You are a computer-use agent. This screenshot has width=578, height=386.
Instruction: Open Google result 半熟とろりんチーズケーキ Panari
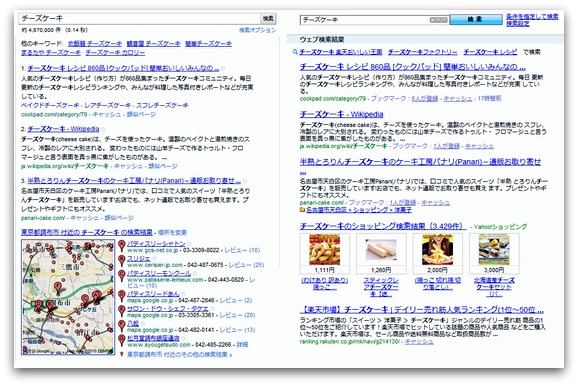coord(134,181)
